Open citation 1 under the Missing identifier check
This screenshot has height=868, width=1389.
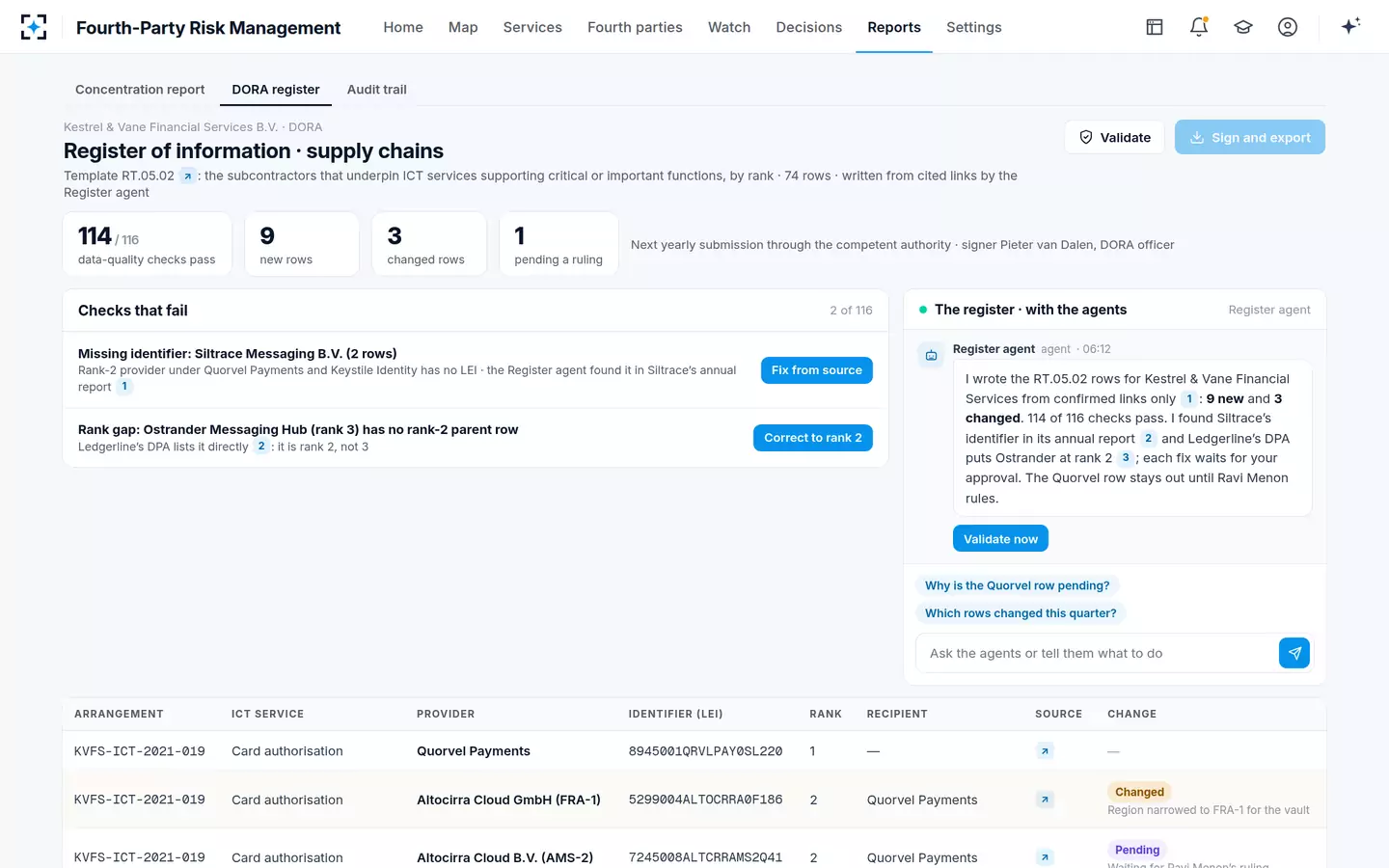click(124, 387)
